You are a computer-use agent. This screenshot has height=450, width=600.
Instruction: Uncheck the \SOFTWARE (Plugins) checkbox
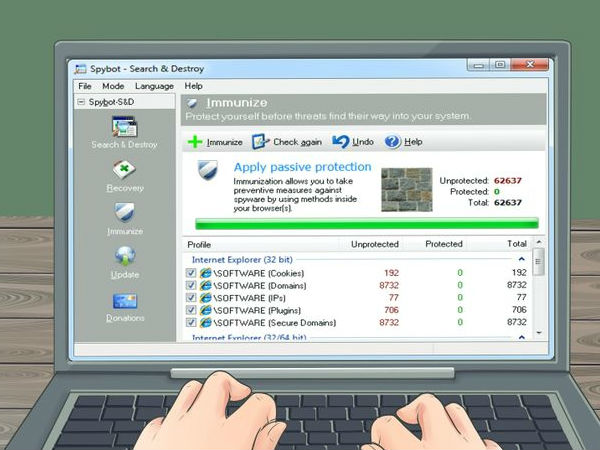click(x=191, y=310)
